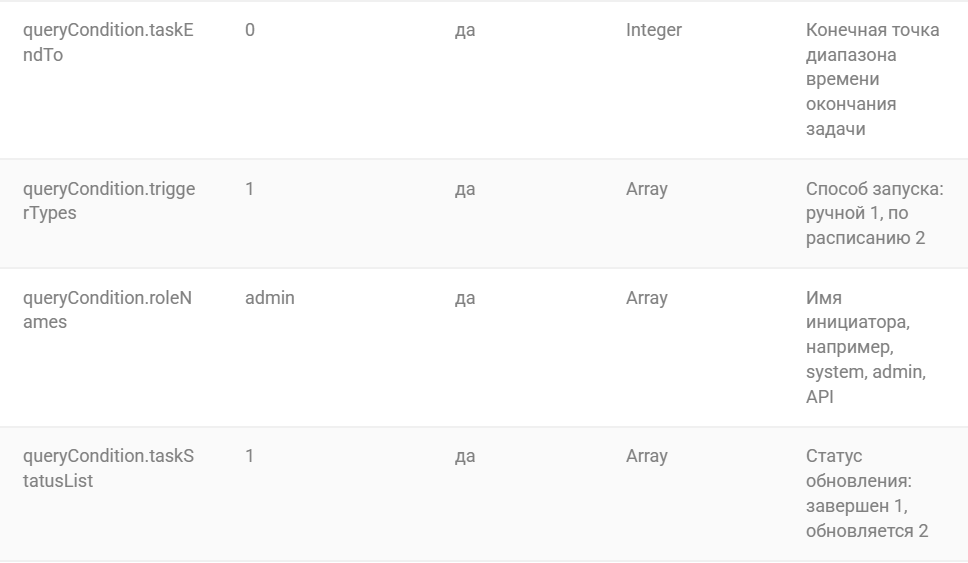The height and width of the screenshot is (563, 968).
Task: Click the Integer type cell
Action: point(654,30)
